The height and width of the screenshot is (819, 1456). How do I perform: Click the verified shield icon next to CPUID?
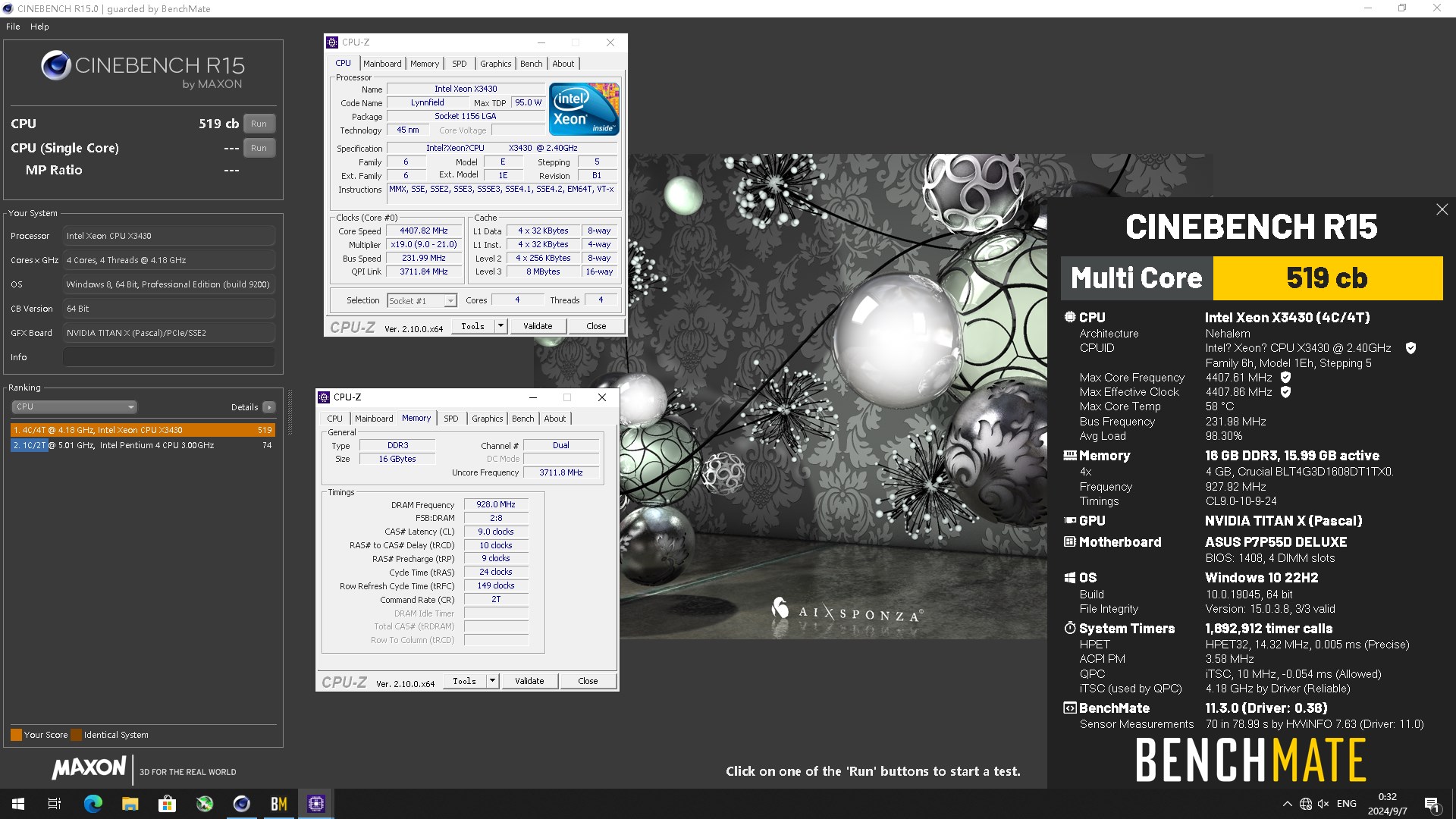click(x=1410, y=348)
